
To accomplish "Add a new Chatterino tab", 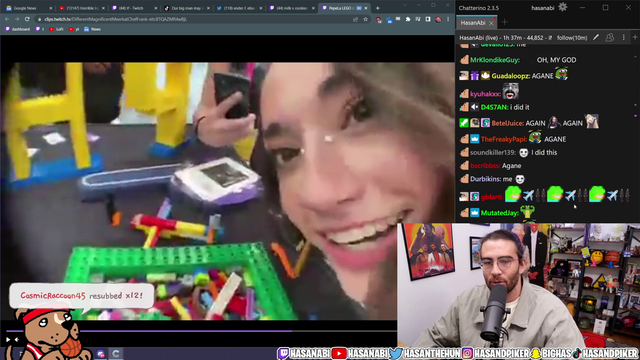I will click(x=504, y=22).
